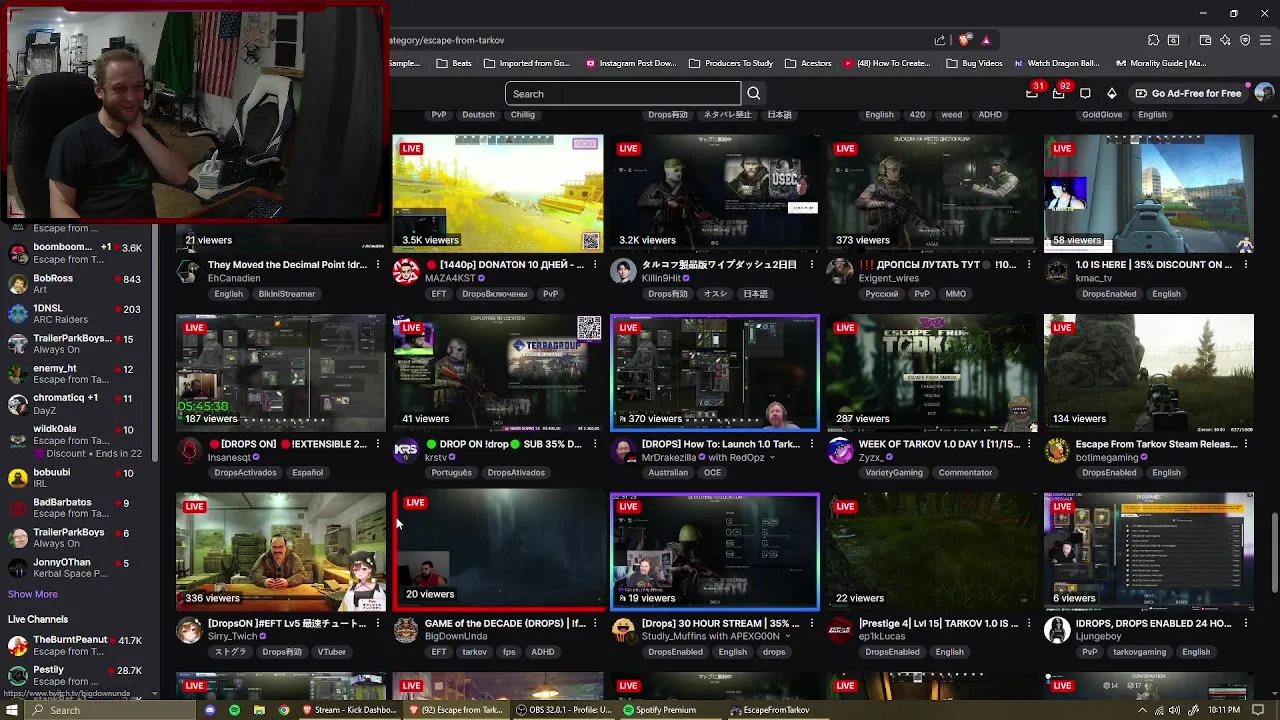
Task: Click Show More in the sidebar
Action: [x=32, y=594]
